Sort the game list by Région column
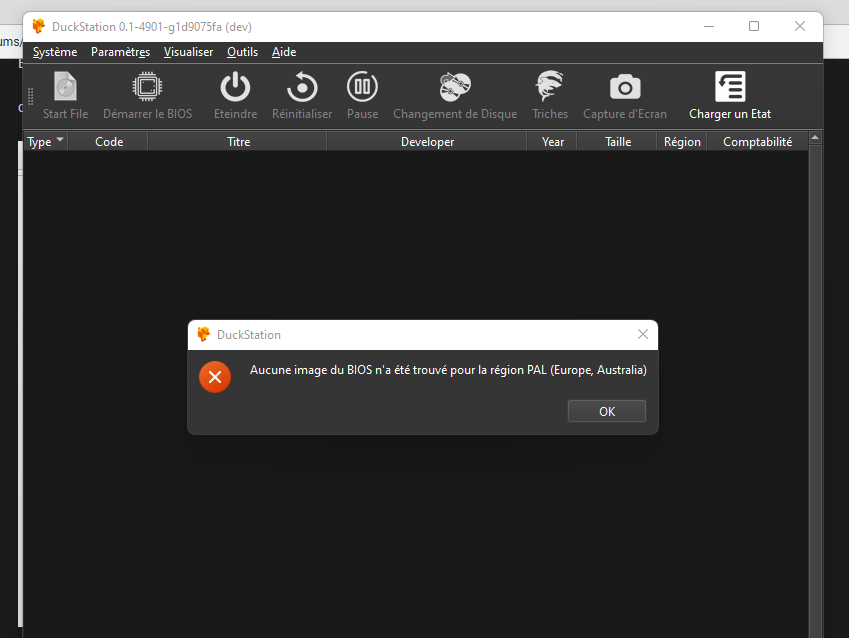Viewport: 849px width, 638px height. coord(682,141)
